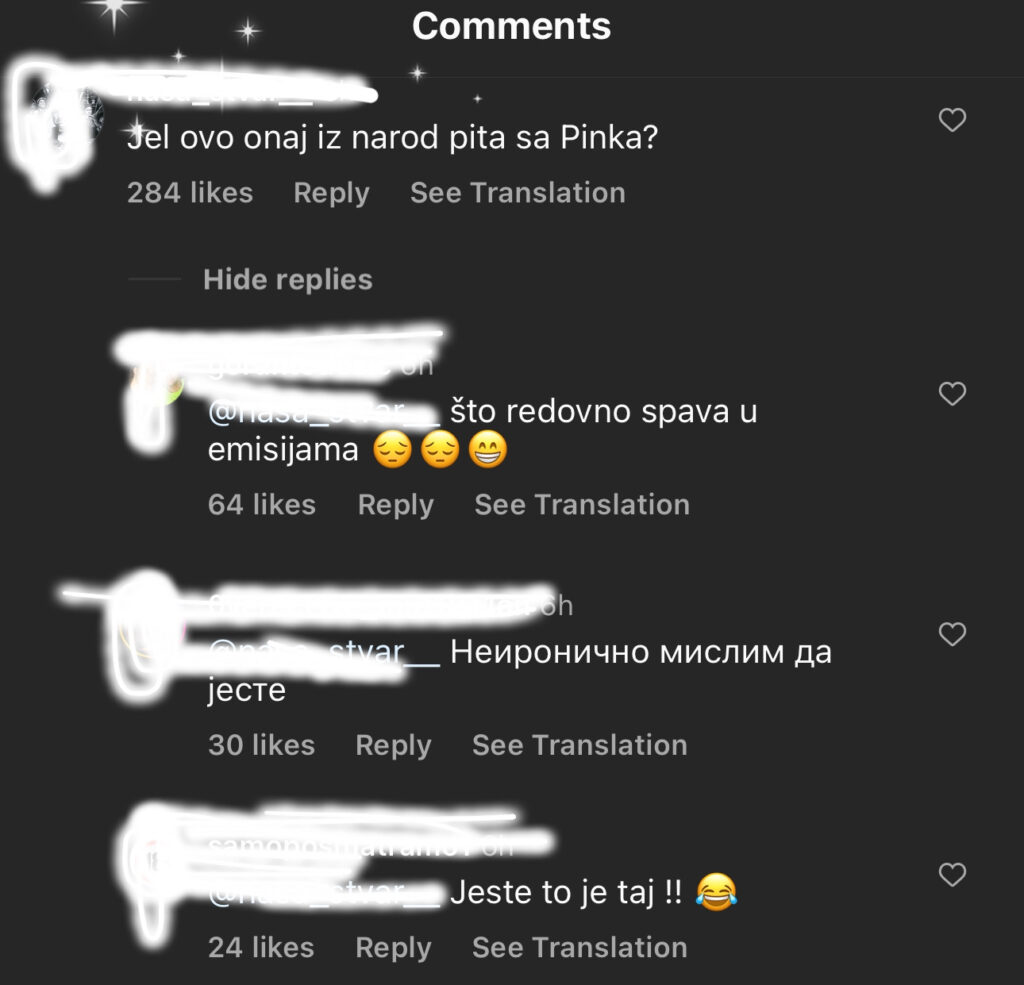This screenshot has width=1024, height=985.
Task: View the 64 likes list
Action: tap(262, 505)
